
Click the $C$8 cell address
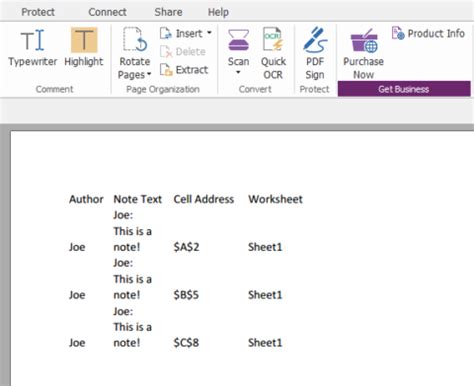(x=186, y=343)
